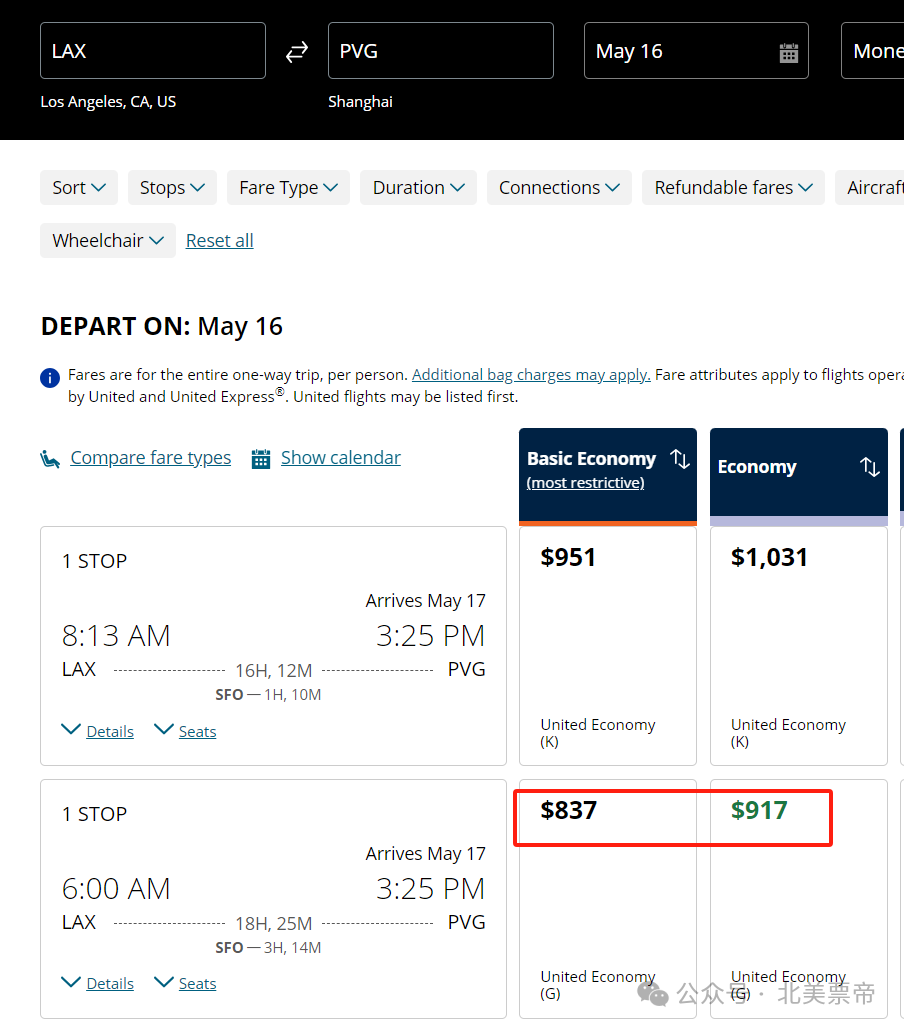Click the Basic Economy sort arrows icon

[680, 459]
